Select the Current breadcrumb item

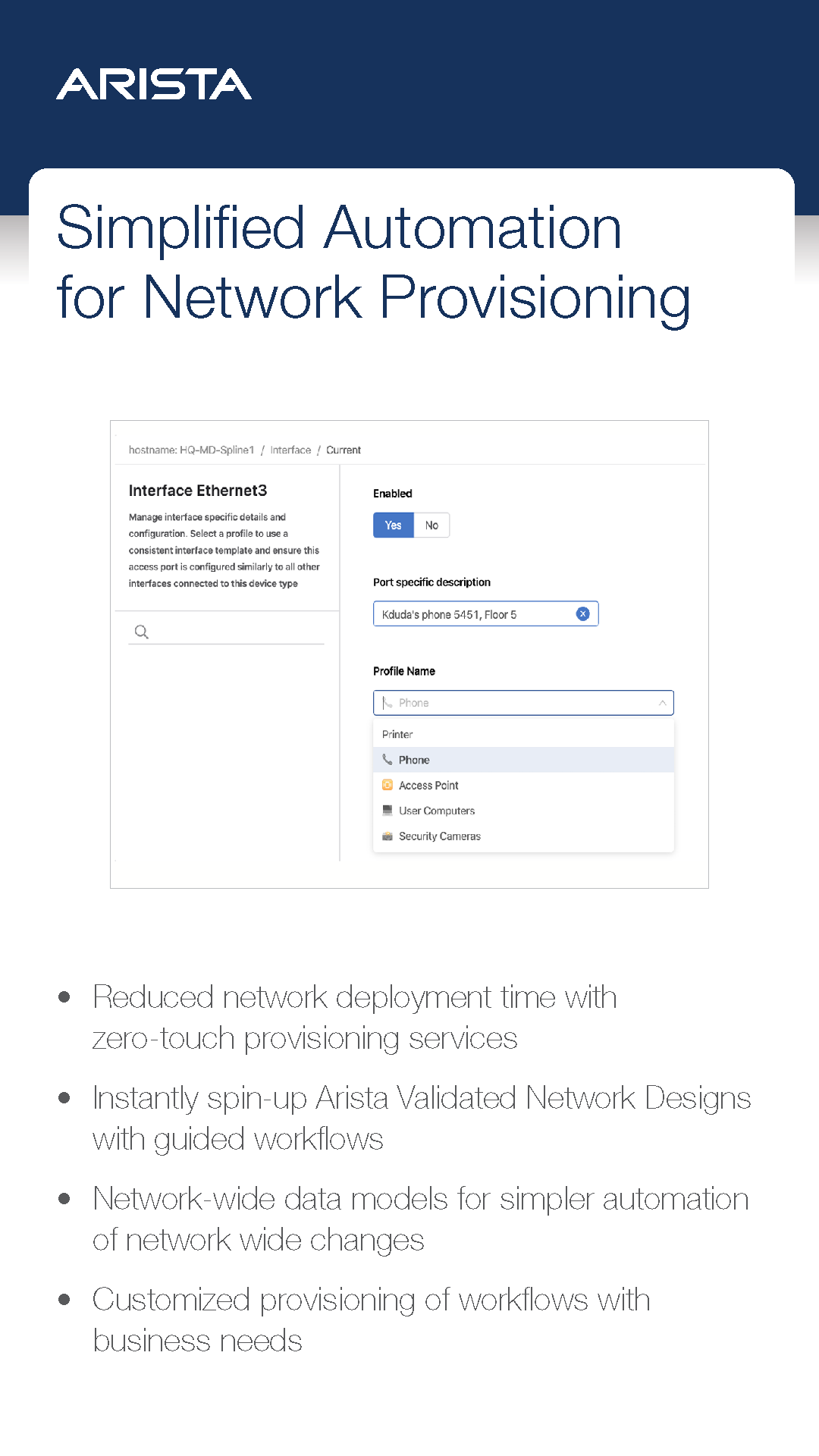(x=344, y=450)
